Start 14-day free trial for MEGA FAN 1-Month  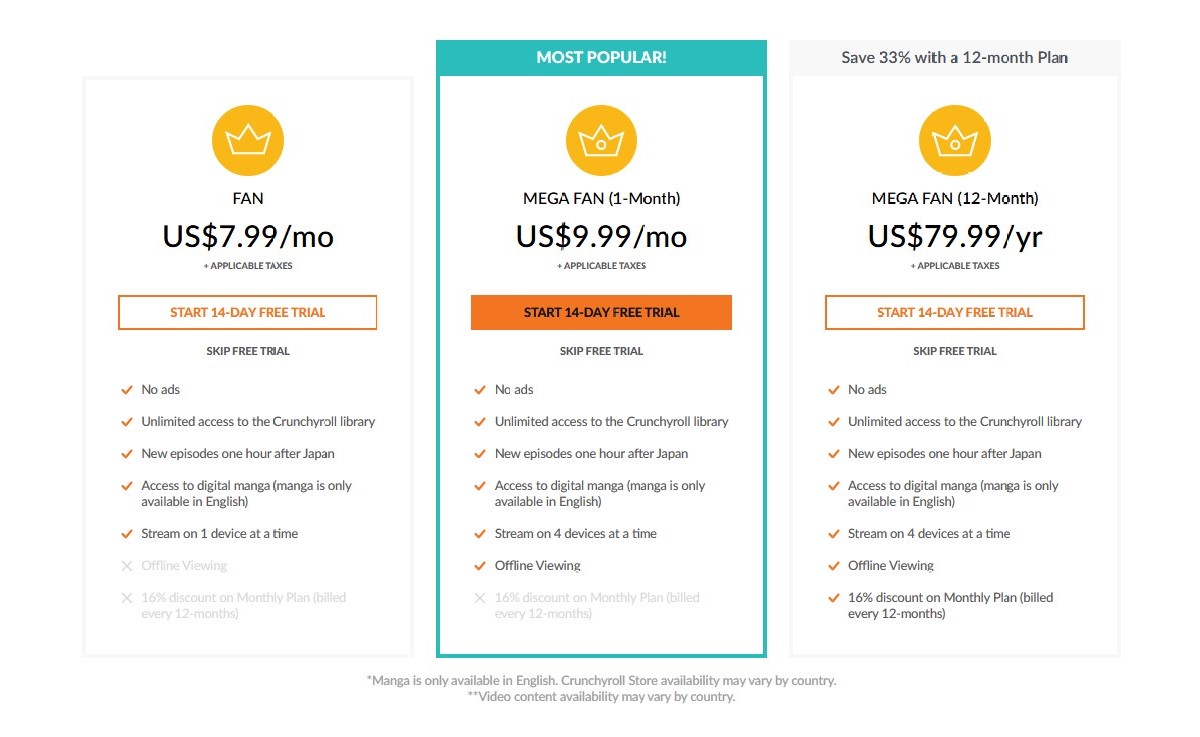[601, 312]
